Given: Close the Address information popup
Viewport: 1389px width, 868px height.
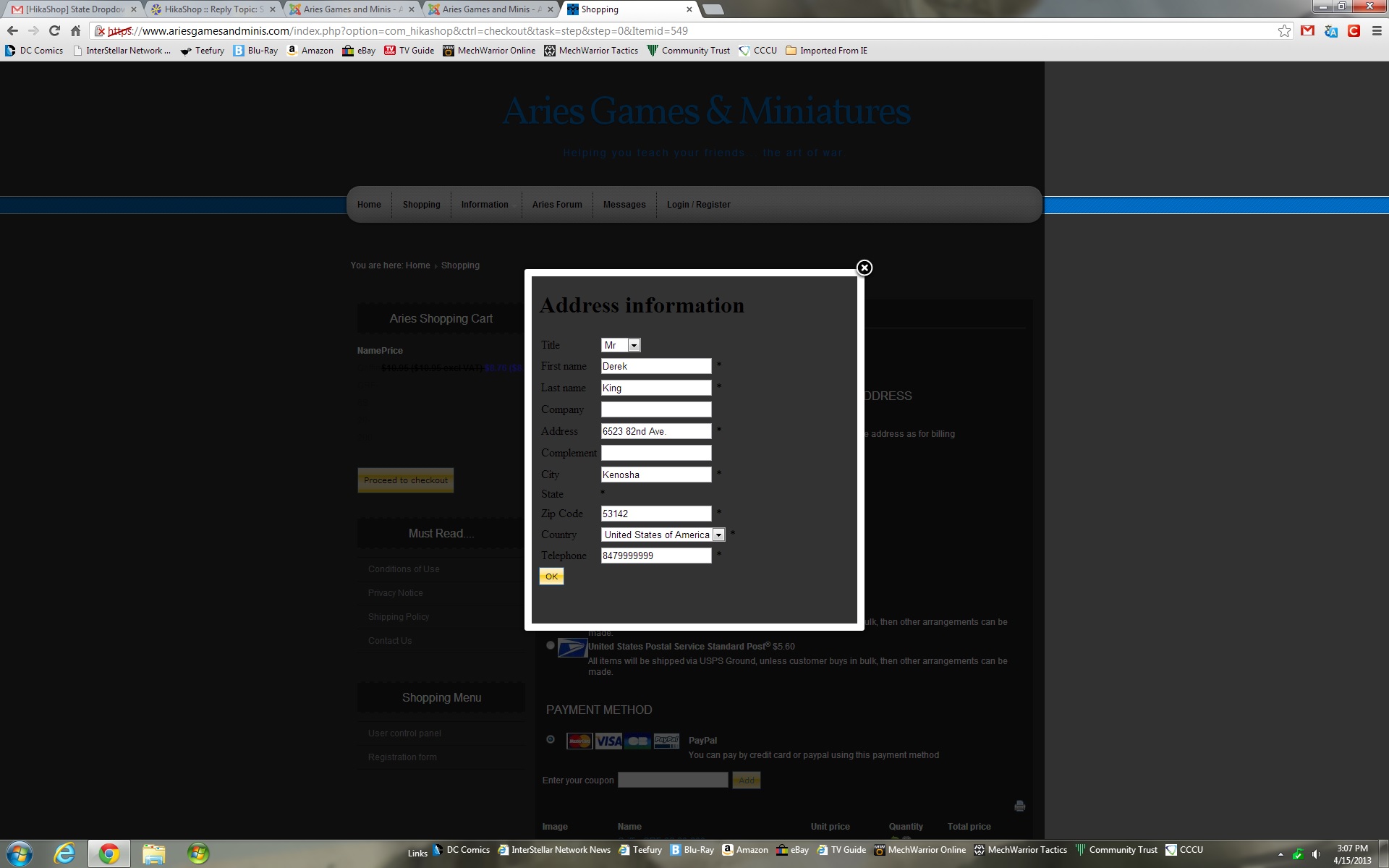Looking at the screenshot, I should click(x=864, y=268).
